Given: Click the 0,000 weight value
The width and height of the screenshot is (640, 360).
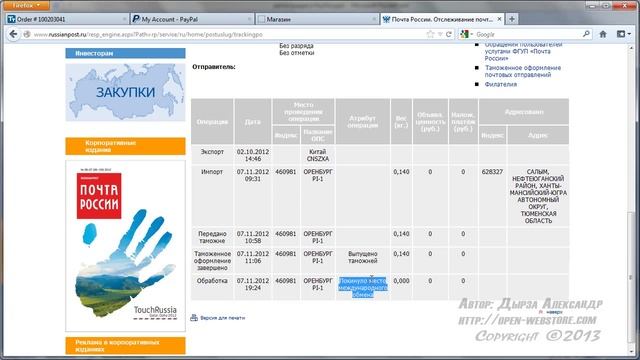Looking at the screenshot, I should pos(401,281).
